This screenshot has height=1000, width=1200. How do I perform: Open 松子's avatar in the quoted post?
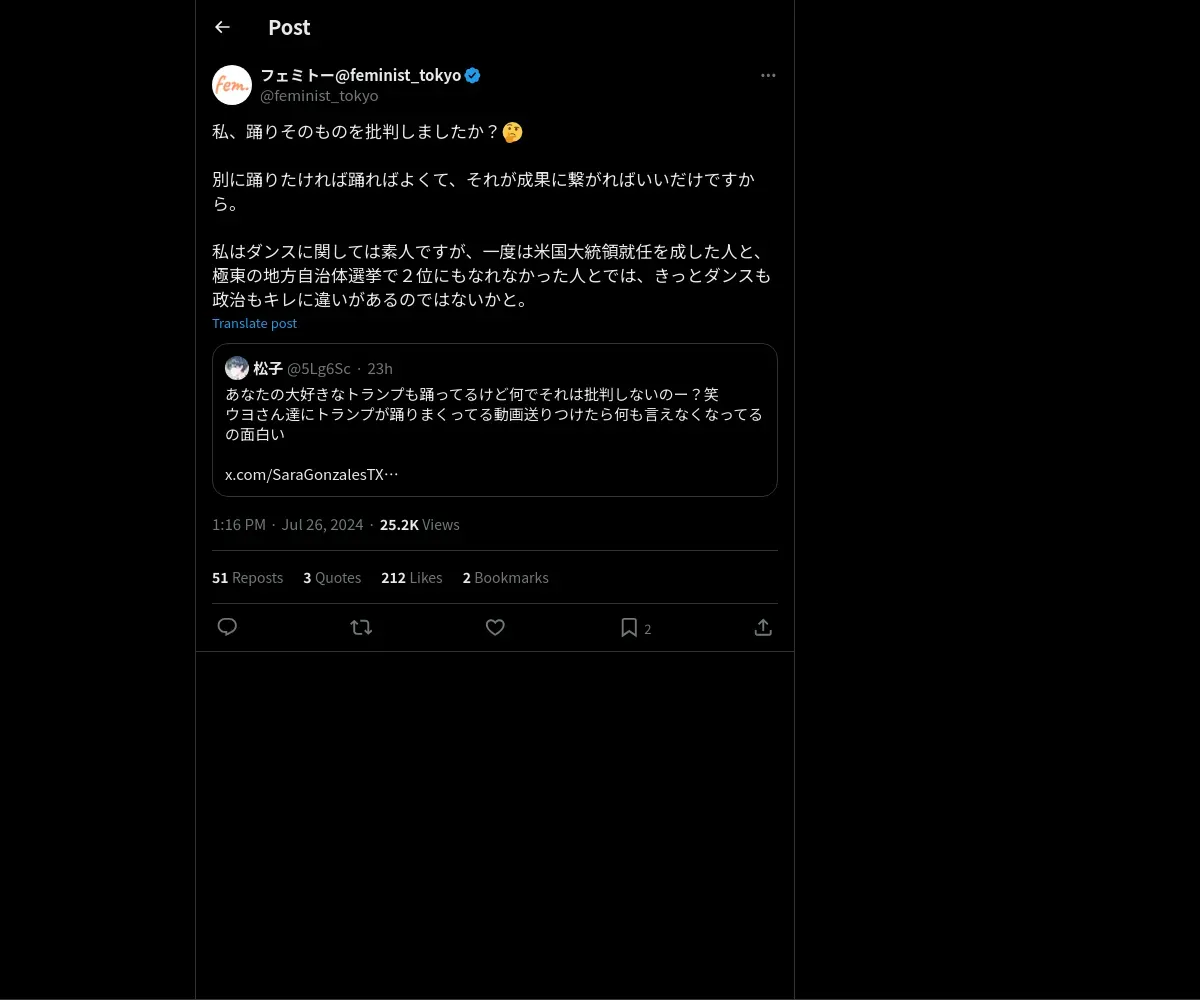pos(237,368)
